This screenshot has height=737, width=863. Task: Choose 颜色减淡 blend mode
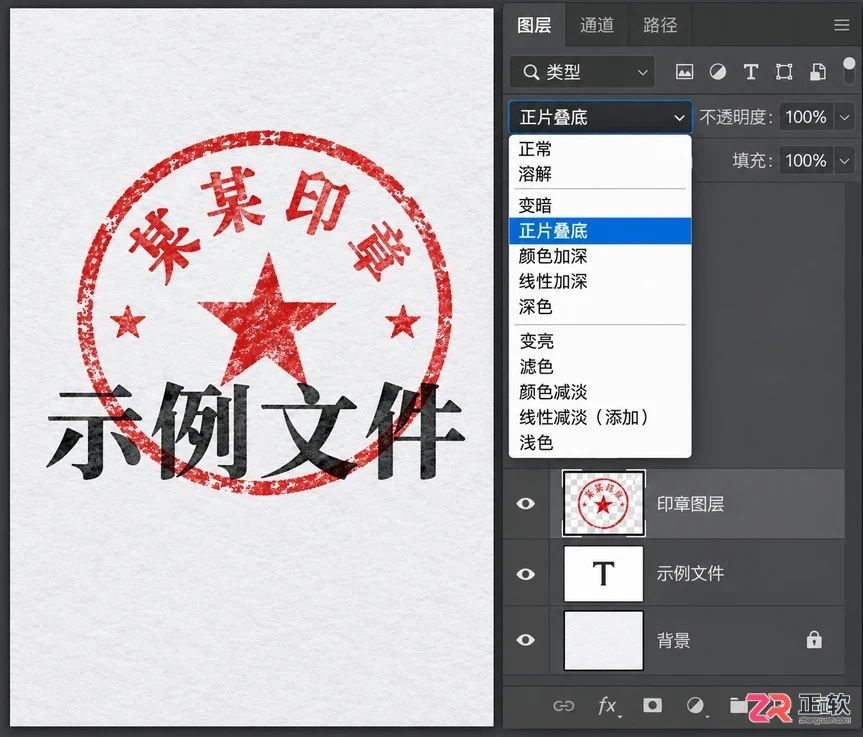pyautogui.click(x=600, y=392)
